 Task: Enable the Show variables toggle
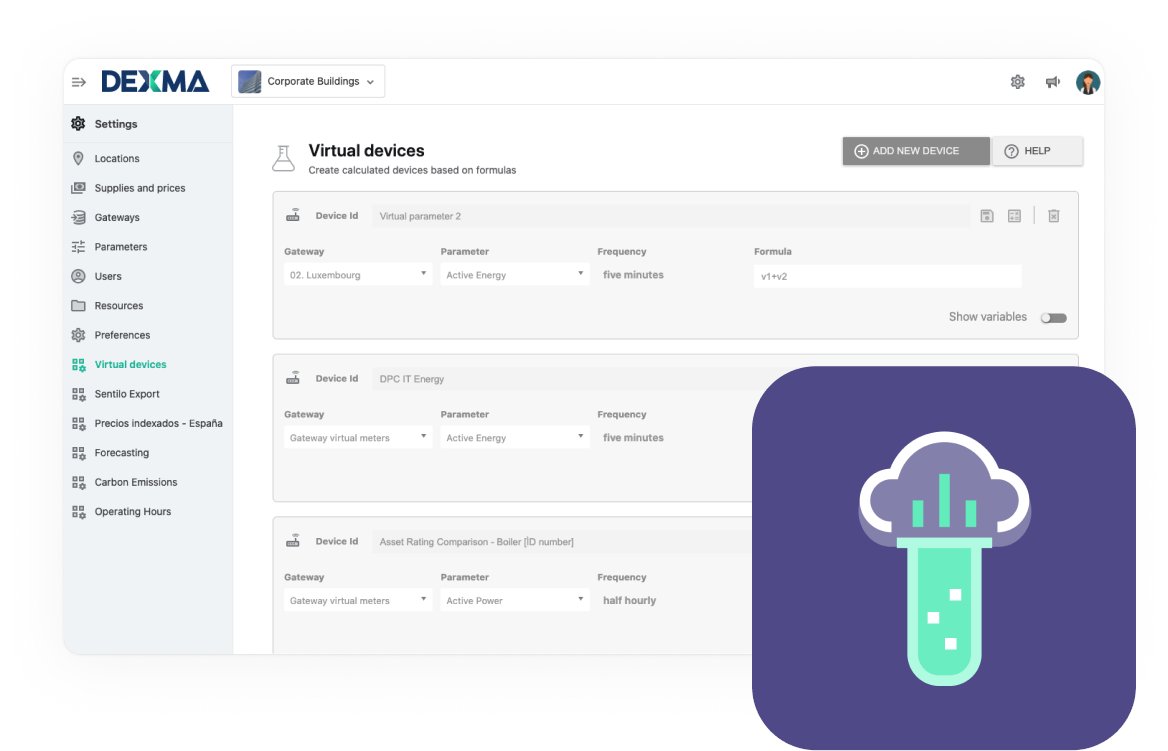point(1053,316)
